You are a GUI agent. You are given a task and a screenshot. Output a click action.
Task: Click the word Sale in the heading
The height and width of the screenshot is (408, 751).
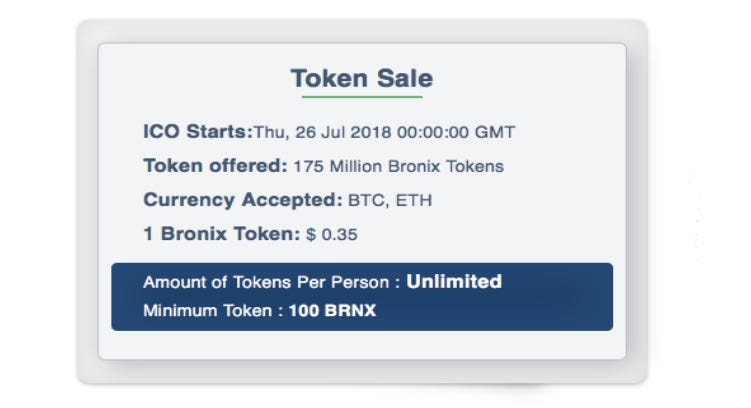pos(402,78)
